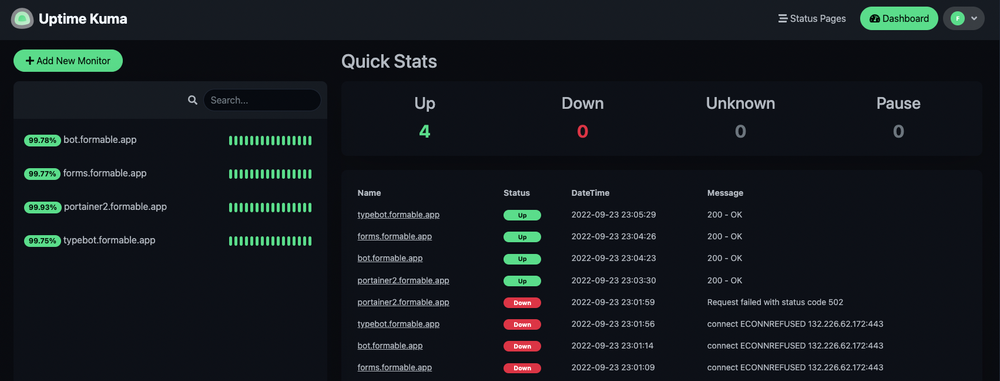Click Add New Monitor button
The image size is (1000, 381).
68,61
